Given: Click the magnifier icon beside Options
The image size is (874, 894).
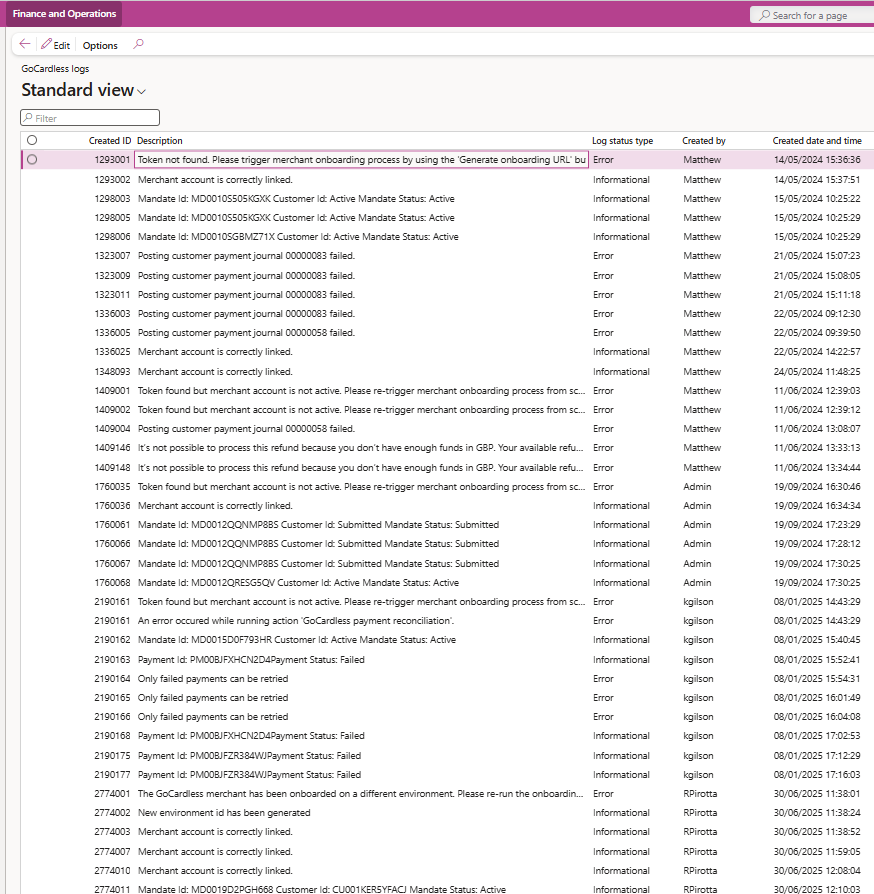Looking at the screenshot, I should tap(138, 44).
